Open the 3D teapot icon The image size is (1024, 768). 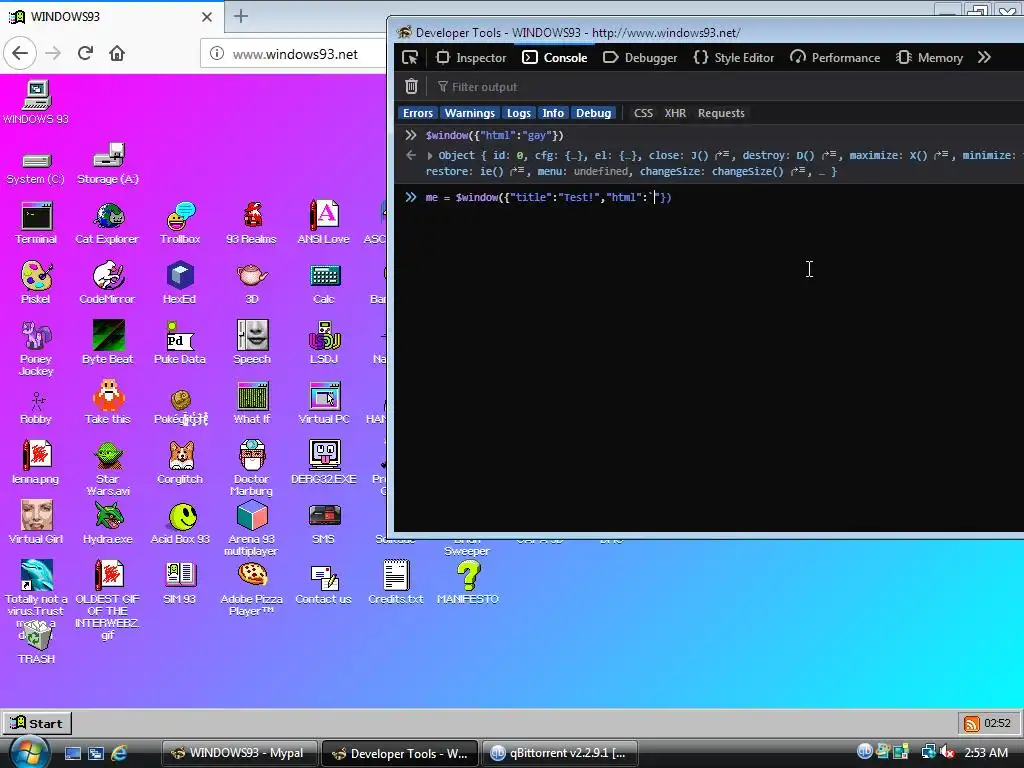(252, 283)
